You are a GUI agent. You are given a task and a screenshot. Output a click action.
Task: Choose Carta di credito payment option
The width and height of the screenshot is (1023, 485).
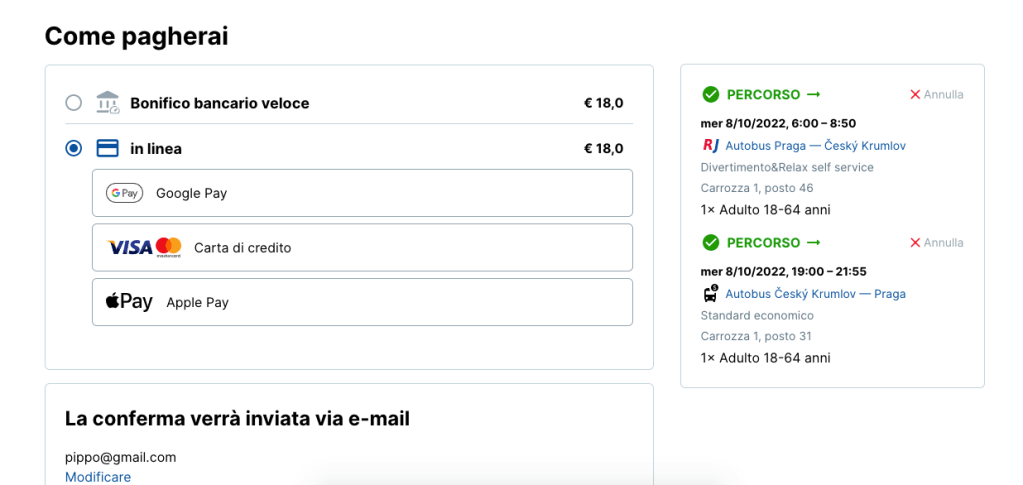coord(362,247)
